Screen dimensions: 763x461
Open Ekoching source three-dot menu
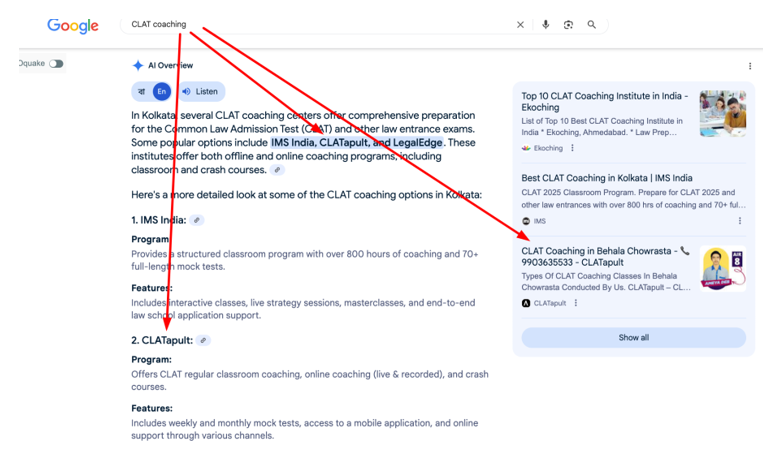tap(573, 148)
